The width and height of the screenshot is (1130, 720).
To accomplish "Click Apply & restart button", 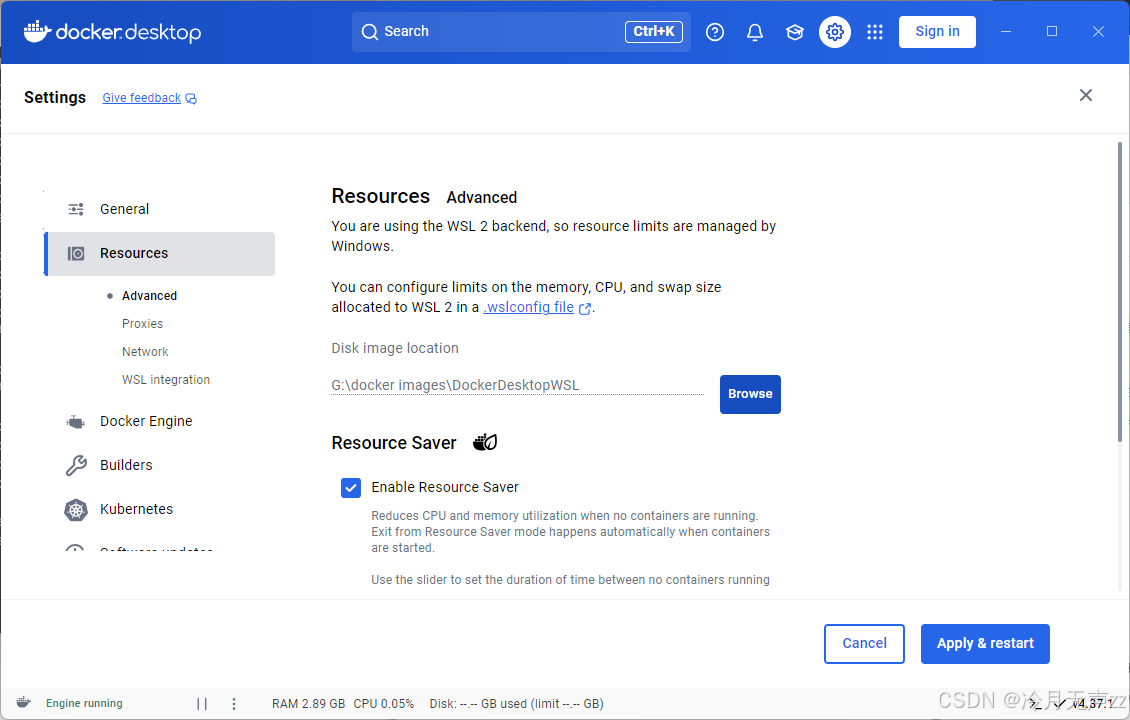I will point(985,644).
